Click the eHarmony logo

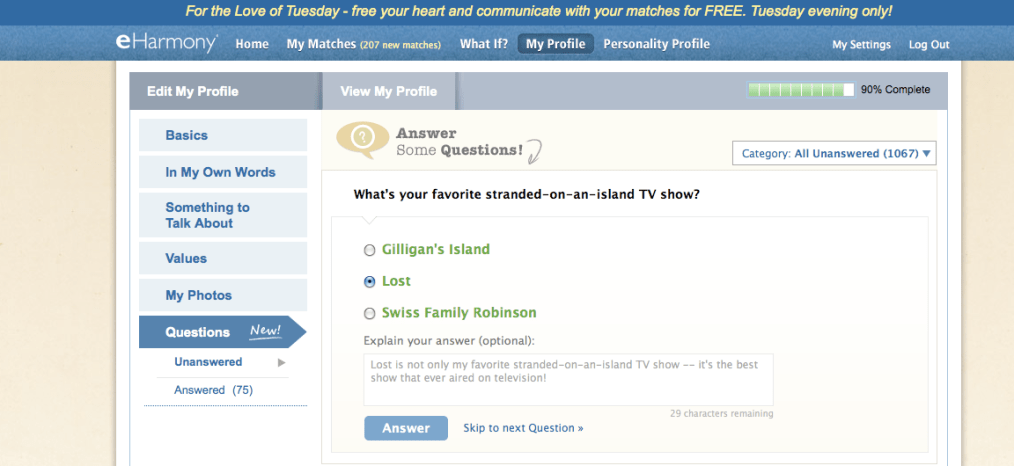[x=165, y=43]
